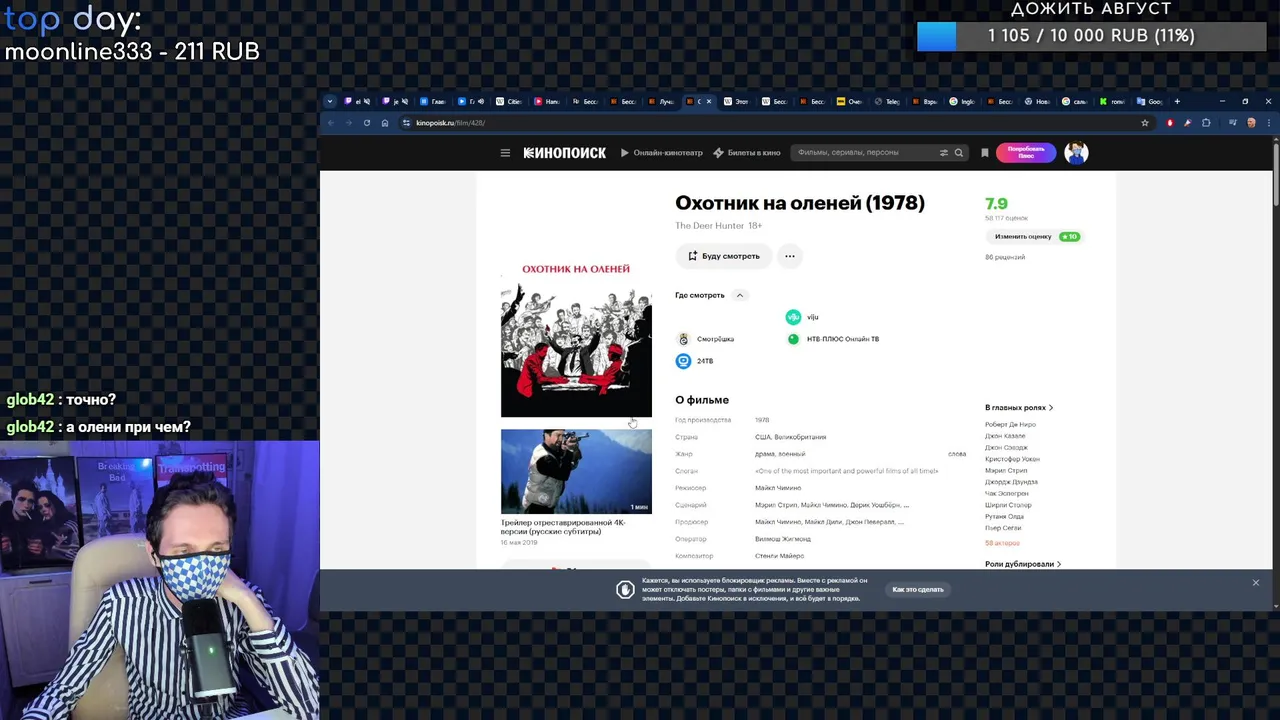
Task: Bookmark this page with star icon
Action: click(x=1145, y=123)
